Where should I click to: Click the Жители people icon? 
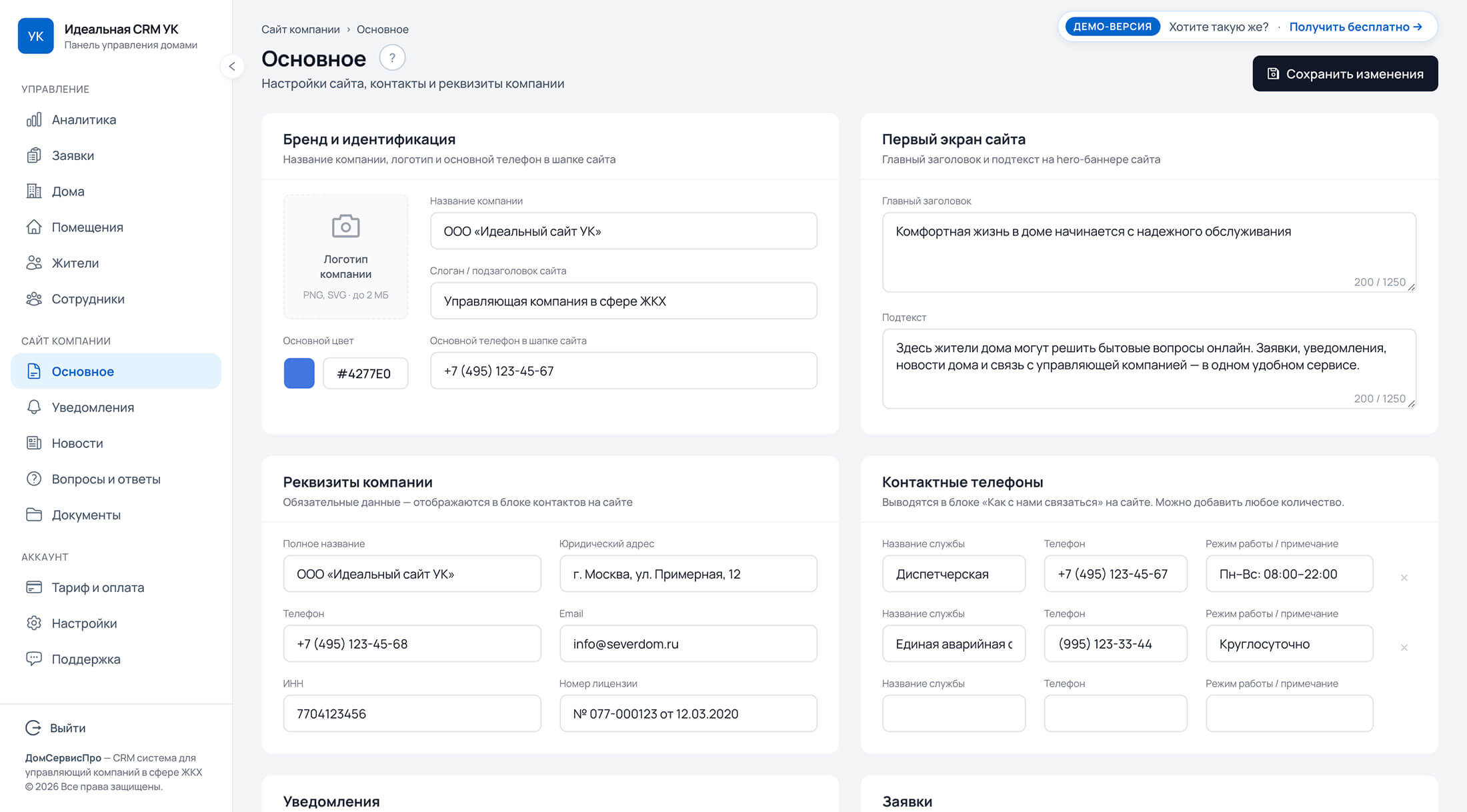(34, 263)
